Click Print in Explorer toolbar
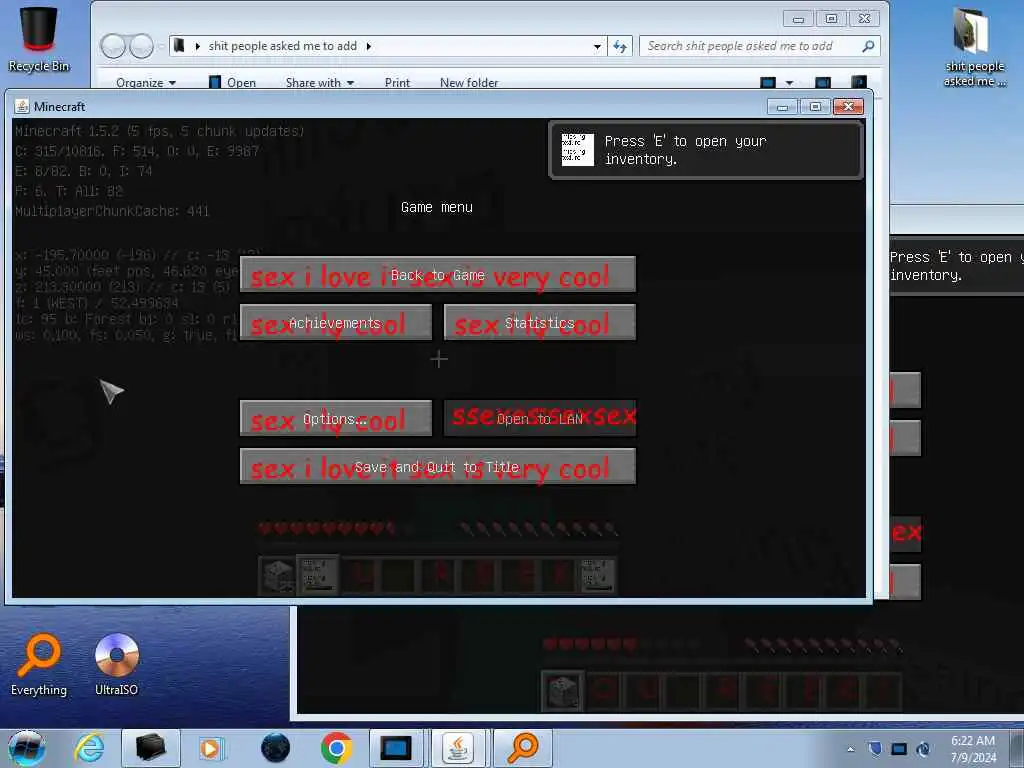Screen dimensions: 1024x768 397,82
